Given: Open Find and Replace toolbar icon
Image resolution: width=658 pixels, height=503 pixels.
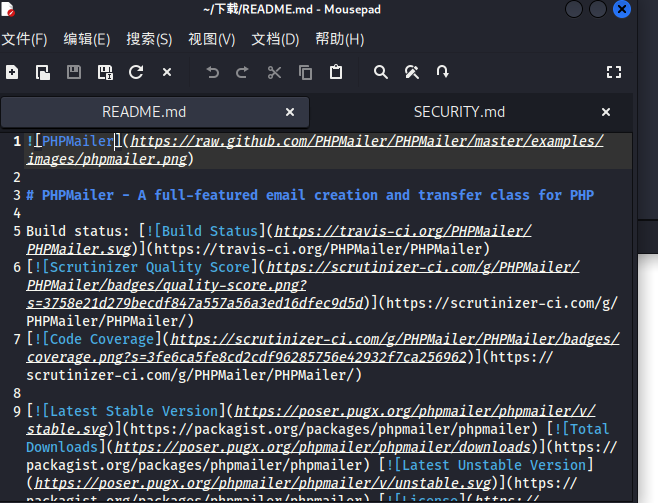Looking at the screenshot, I should click(412, 72).
